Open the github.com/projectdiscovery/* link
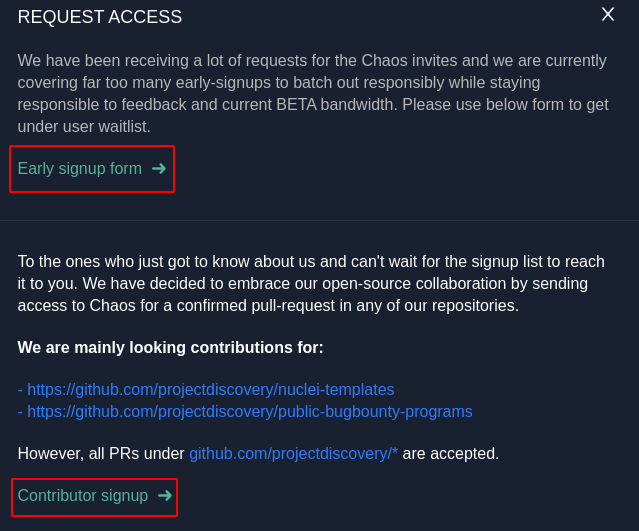639x531 pixels. [x=293, y=454]
